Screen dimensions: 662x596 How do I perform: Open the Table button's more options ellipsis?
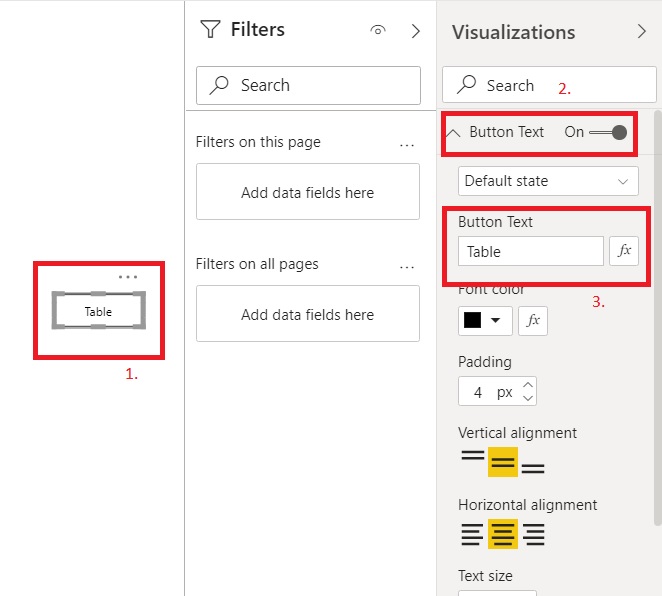tap(127, 276)
